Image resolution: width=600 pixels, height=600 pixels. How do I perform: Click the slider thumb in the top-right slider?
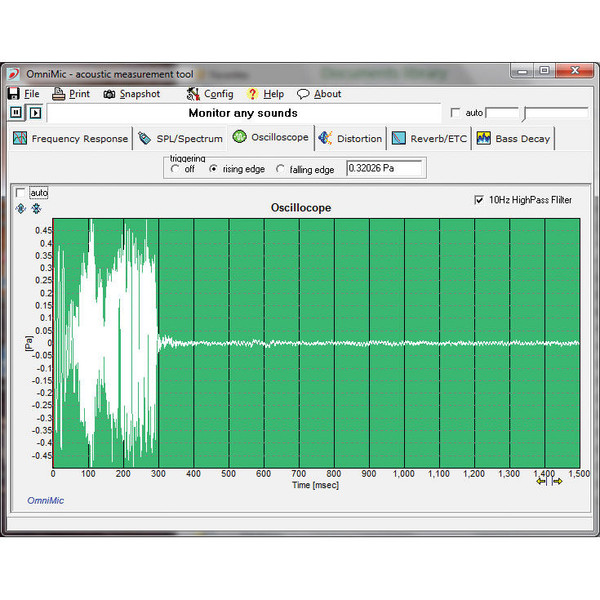525,114
